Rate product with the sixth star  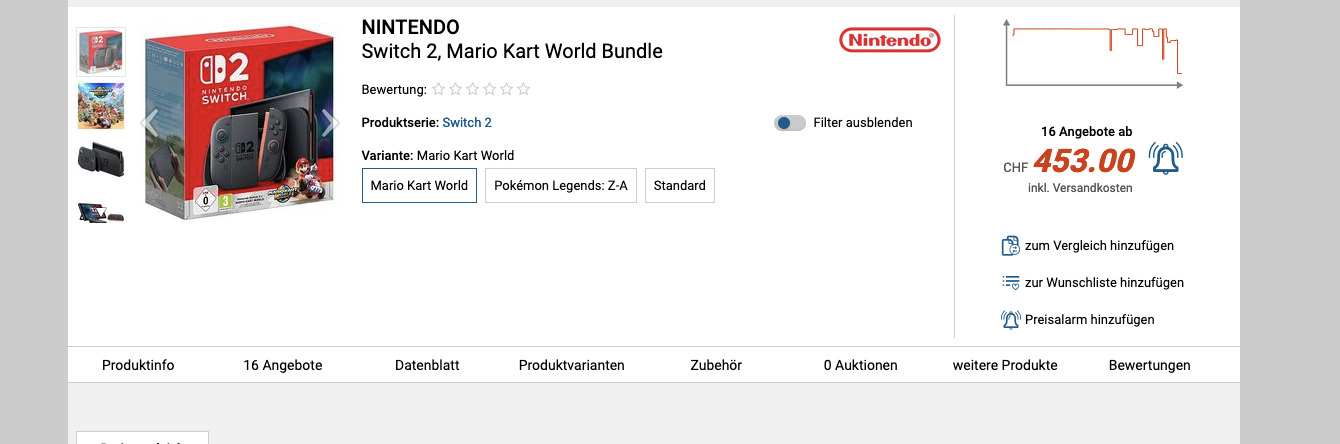click(524, 89)
